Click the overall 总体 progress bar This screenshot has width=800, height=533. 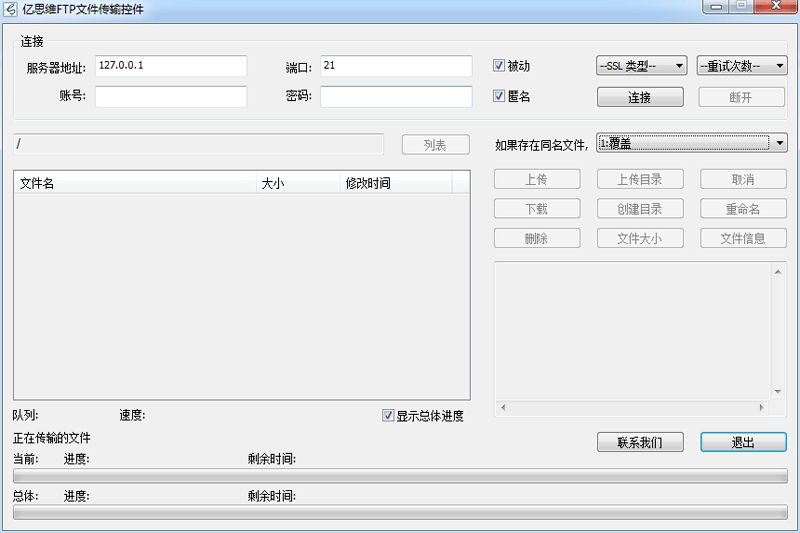[400, 512]
